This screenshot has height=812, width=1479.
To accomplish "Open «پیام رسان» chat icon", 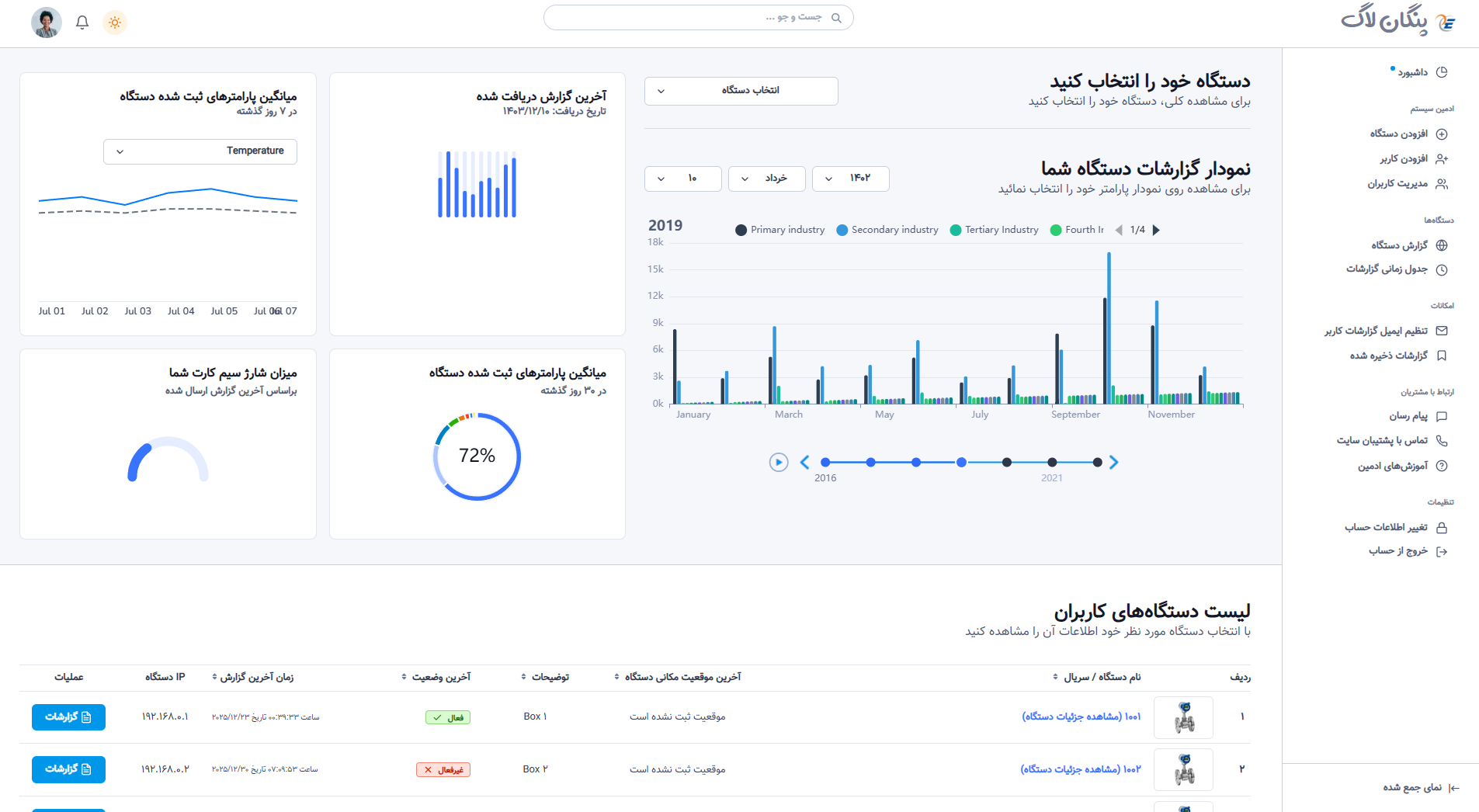I will point(1443,416).
